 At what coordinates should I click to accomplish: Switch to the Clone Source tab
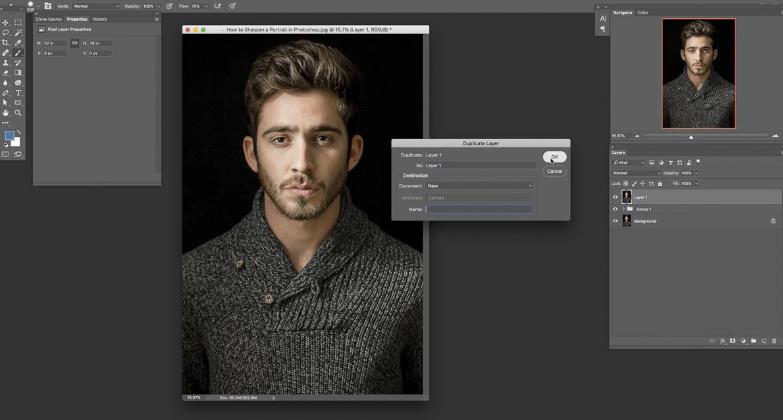click(x=49, y=19)
